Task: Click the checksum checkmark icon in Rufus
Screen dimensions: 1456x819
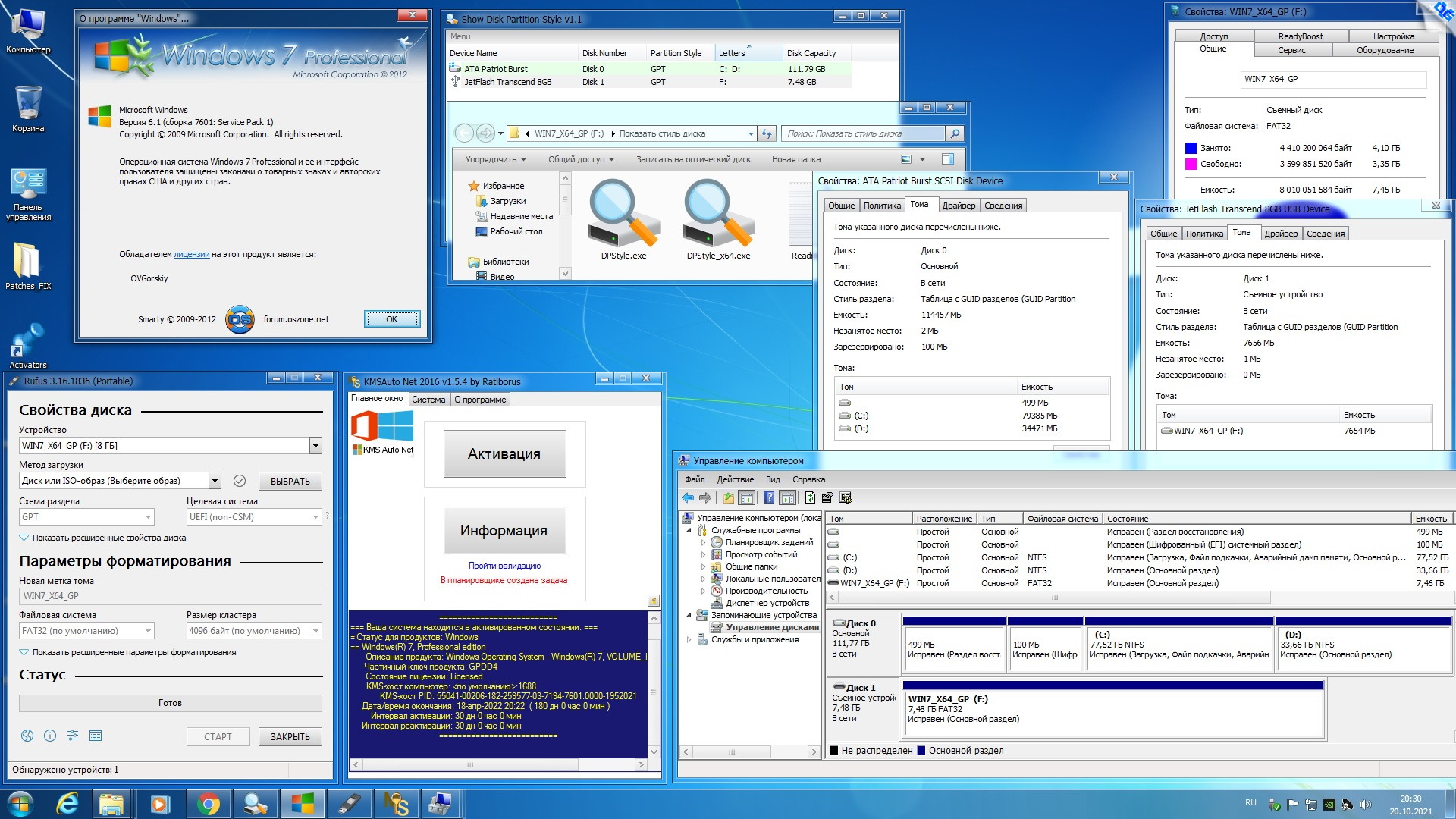Action: pos(240,481)
